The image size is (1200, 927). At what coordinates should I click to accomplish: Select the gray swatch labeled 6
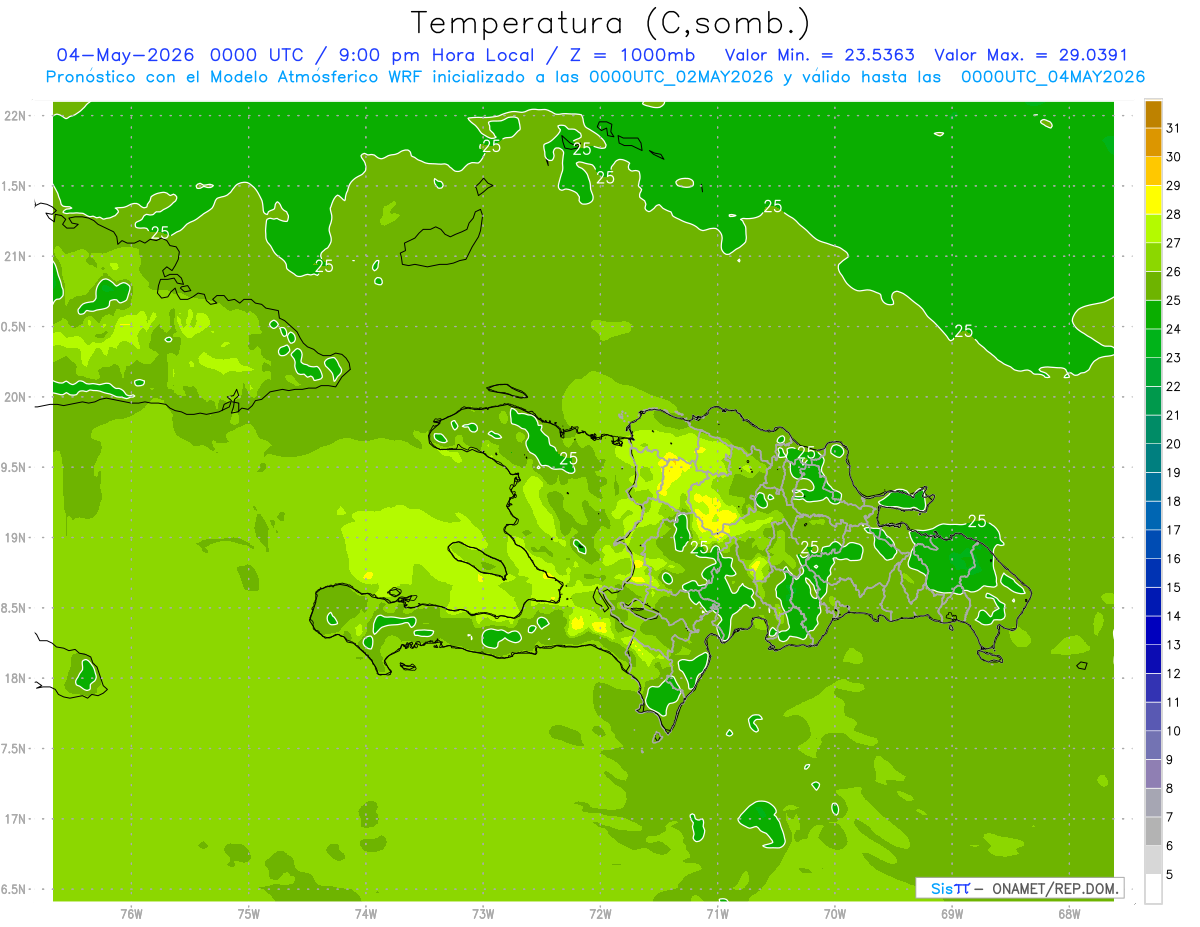[x=1153, y=832]
